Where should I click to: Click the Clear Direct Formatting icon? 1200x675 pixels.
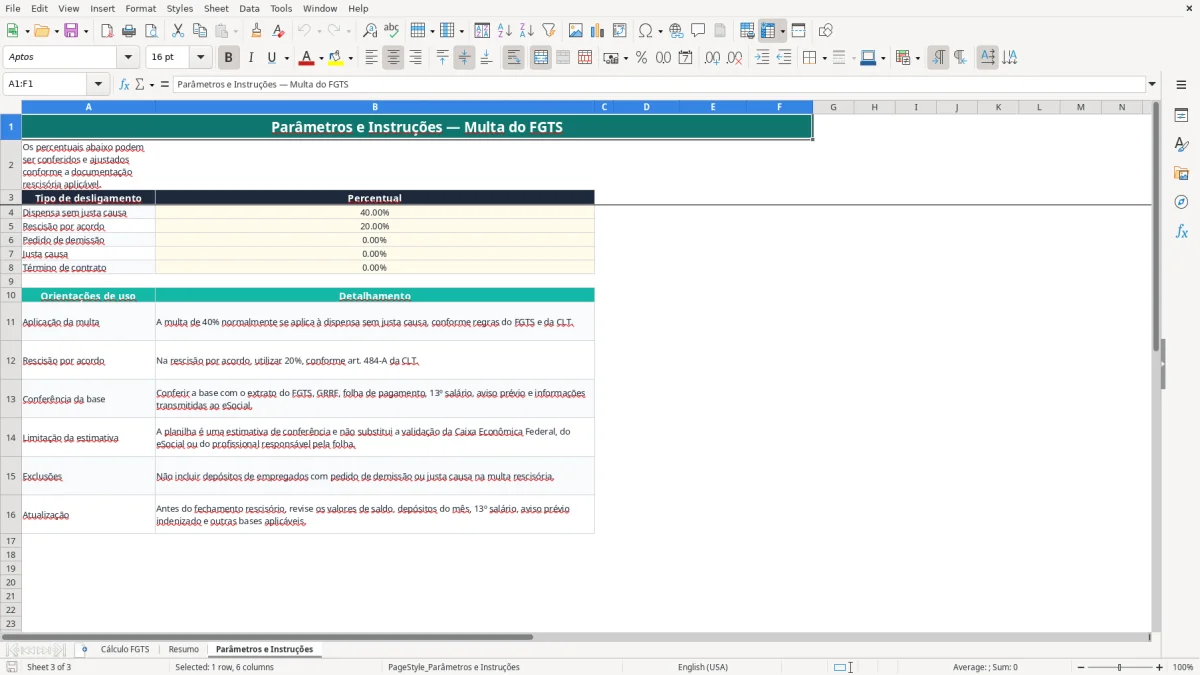click(278, 31)
